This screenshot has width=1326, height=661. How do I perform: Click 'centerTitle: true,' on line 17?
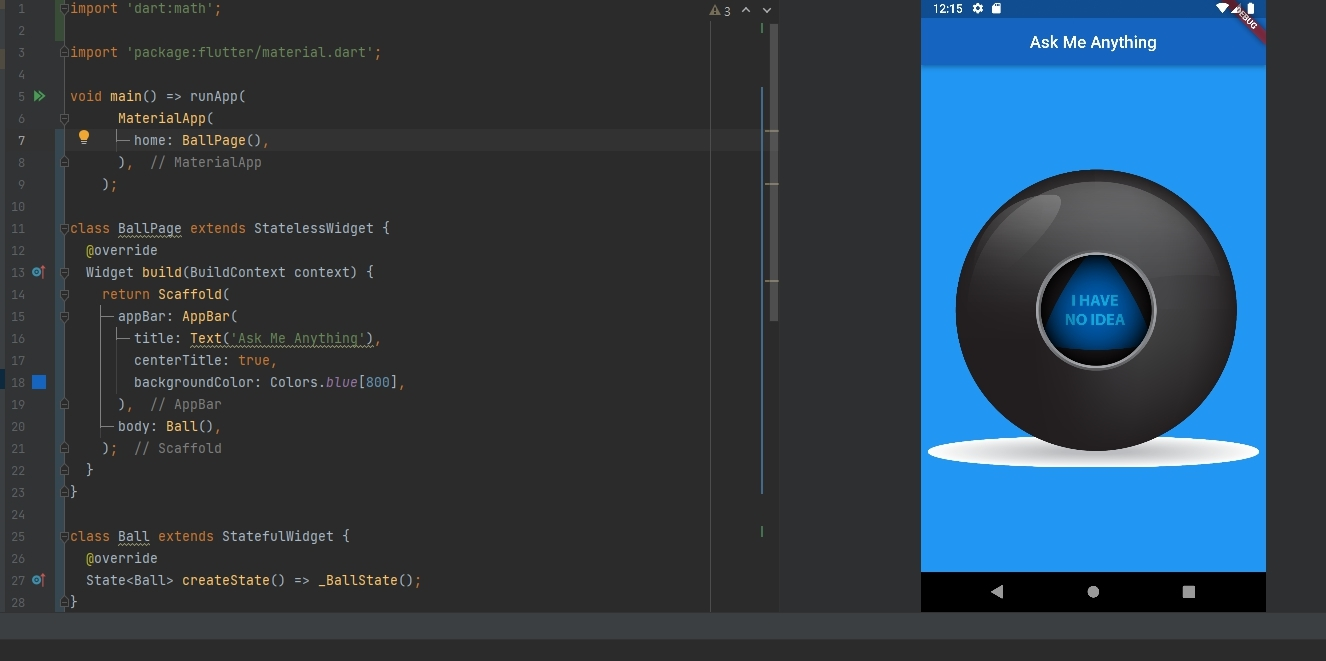click(206, 360)
